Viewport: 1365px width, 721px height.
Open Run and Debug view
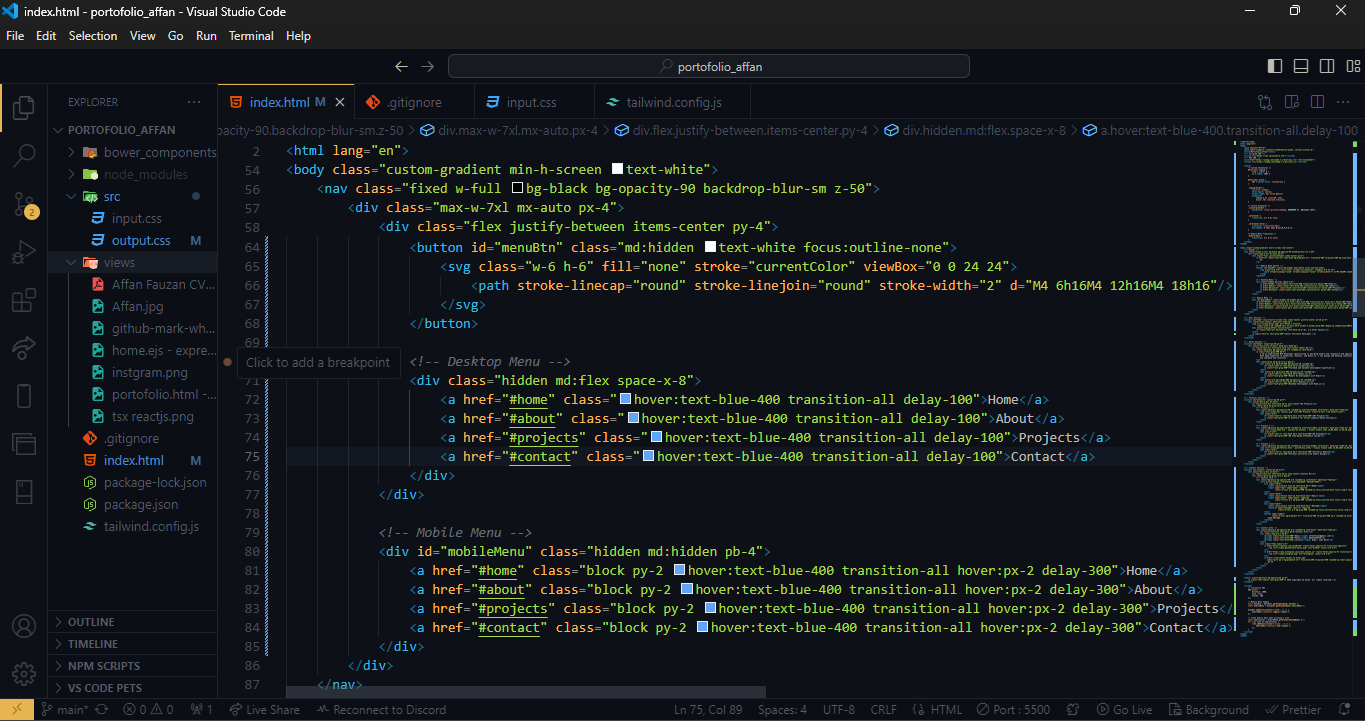[24, 254]
